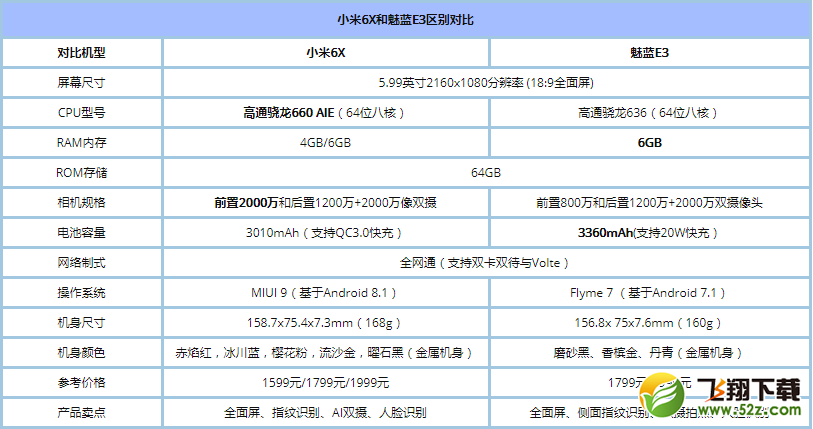
Task: Click the 高通骁龙660 AIE cell
Action: [326, 113]
